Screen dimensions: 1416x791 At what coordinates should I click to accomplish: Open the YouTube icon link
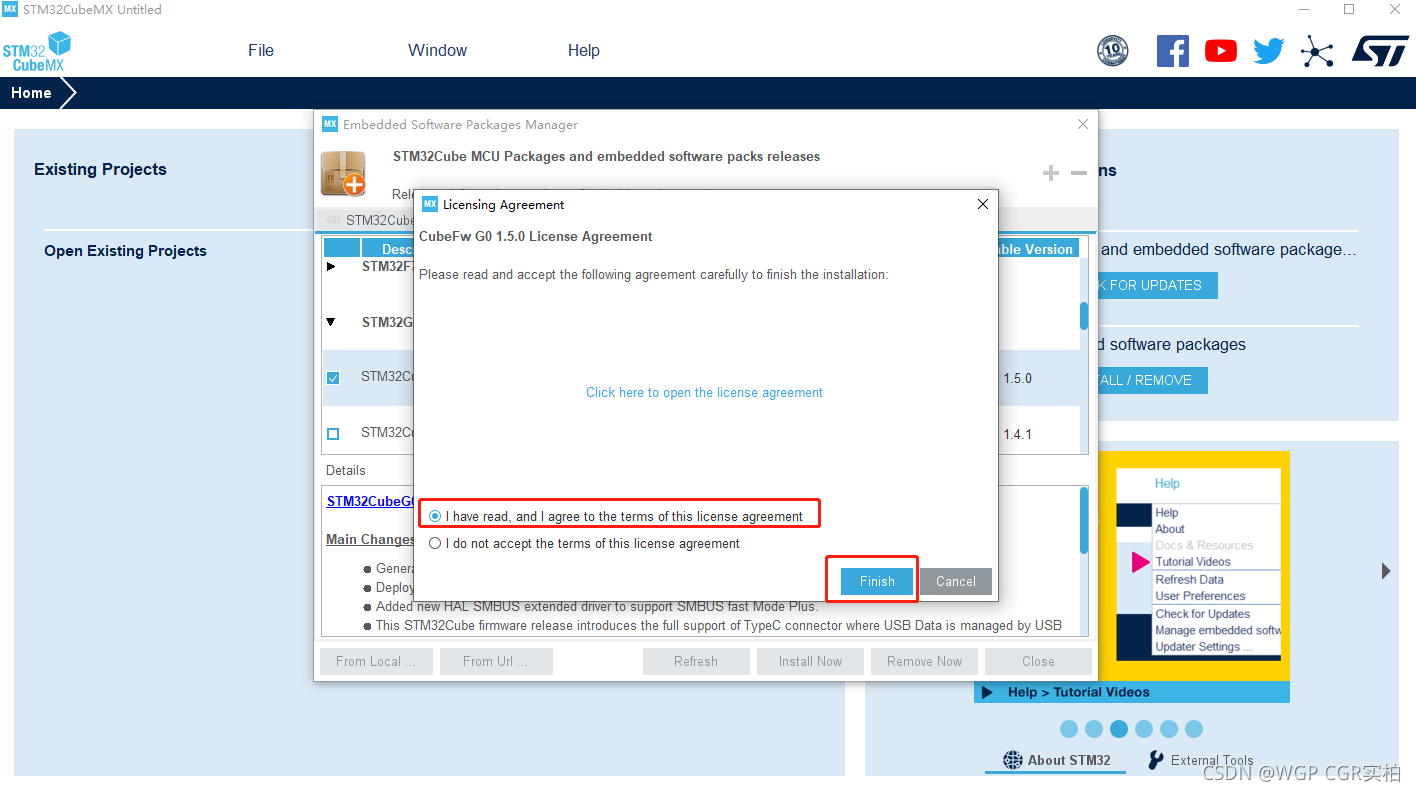click(1220, 51)
